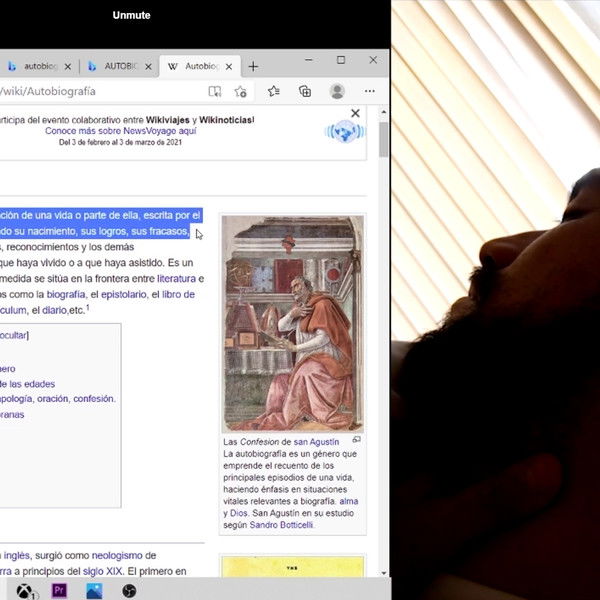Click the Unmute button

point(131,15)
